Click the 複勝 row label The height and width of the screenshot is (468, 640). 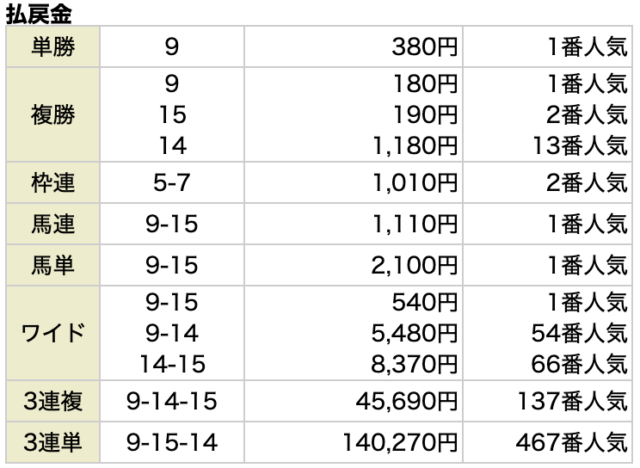coord(52,114)
